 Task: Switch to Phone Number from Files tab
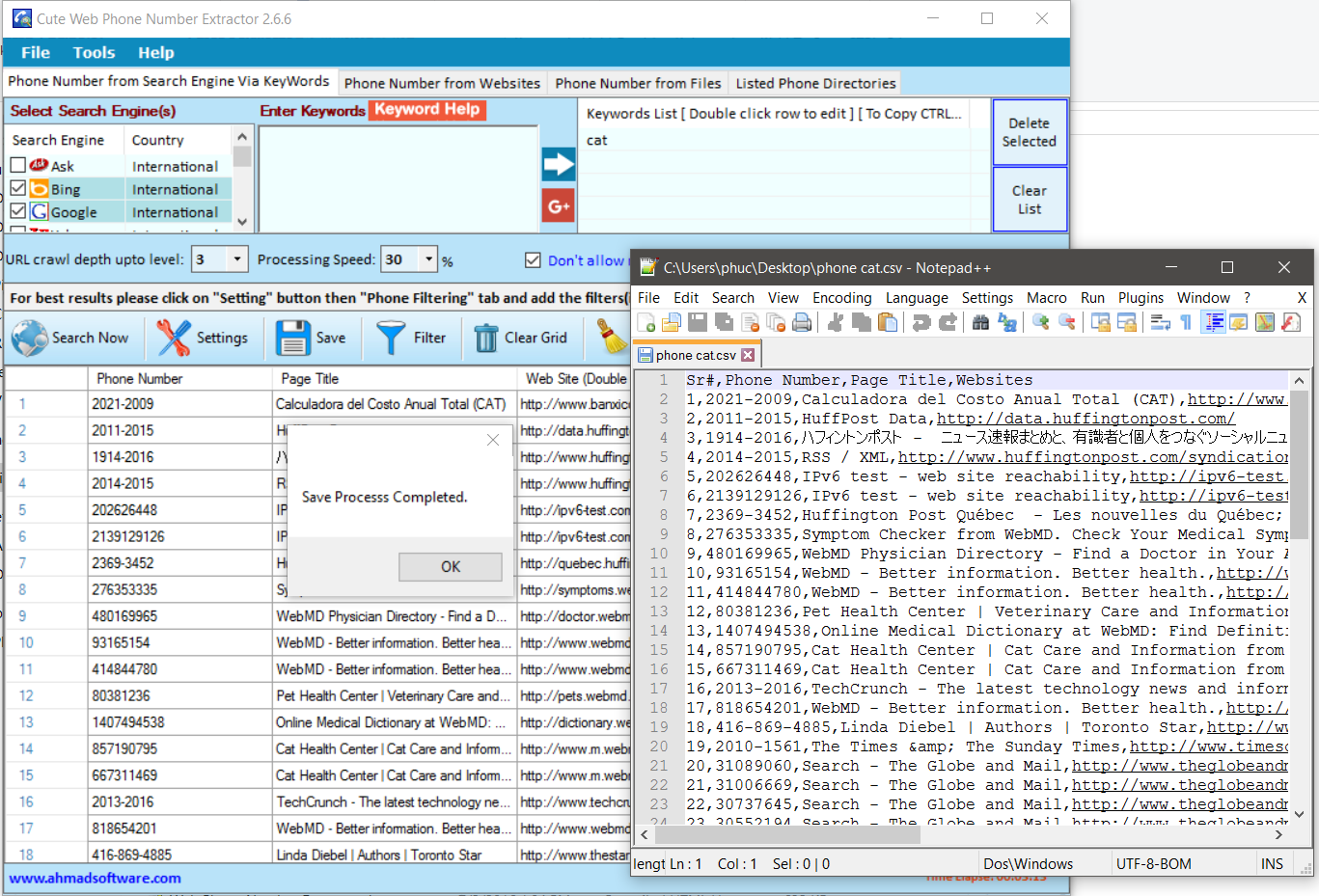pyautogui.click(x=638, y=83)
